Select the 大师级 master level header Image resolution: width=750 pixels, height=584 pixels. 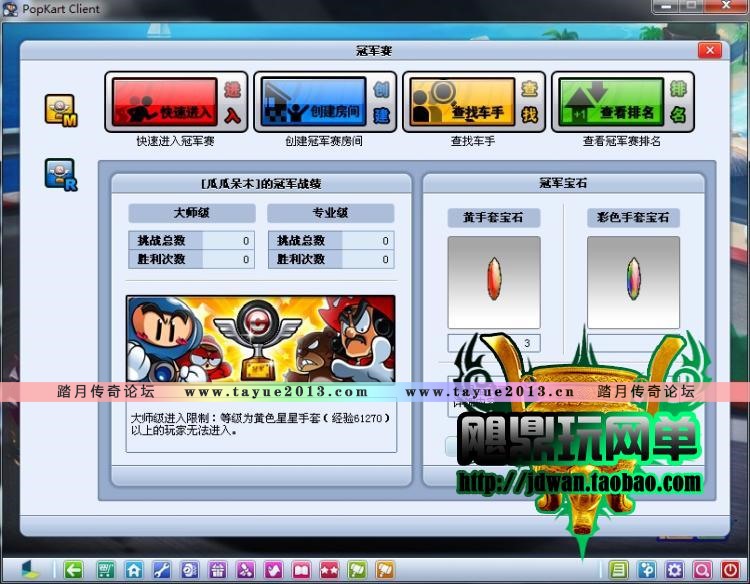point(192,213)
